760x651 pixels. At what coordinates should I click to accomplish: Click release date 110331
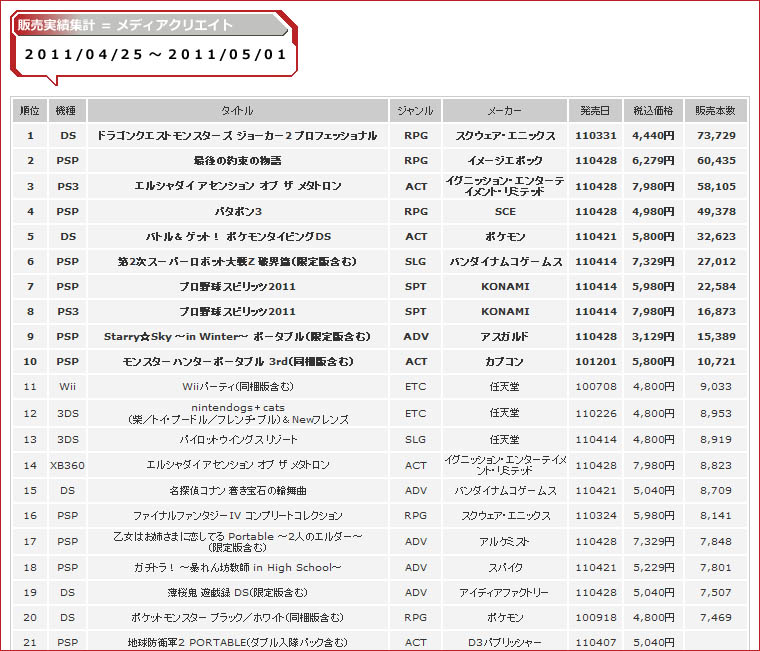point(596,136)
